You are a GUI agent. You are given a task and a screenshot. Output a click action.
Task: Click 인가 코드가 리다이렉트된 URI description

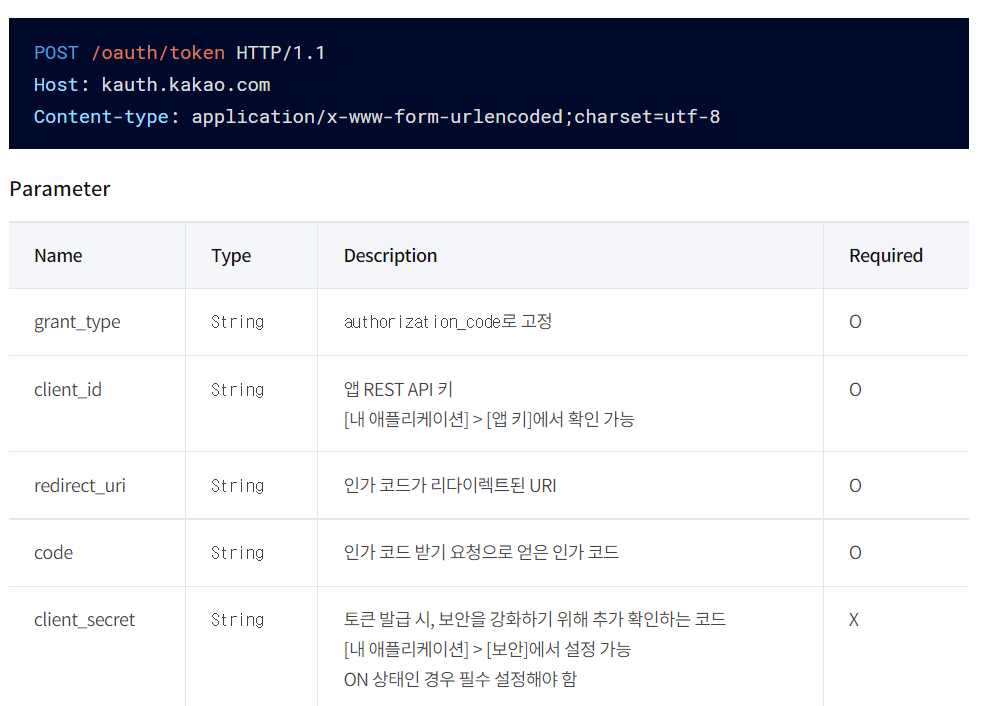click(x=450, y=485)
